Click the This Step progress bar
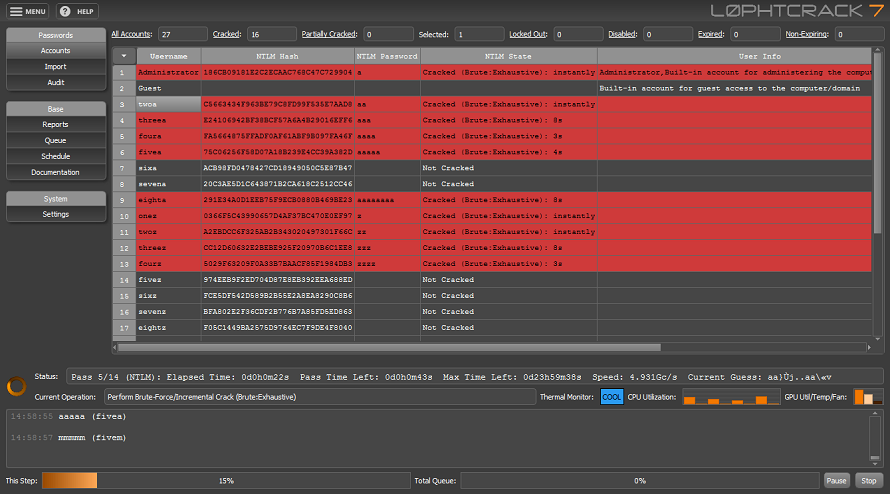890x494 pixels. click(x=226, y=480)
